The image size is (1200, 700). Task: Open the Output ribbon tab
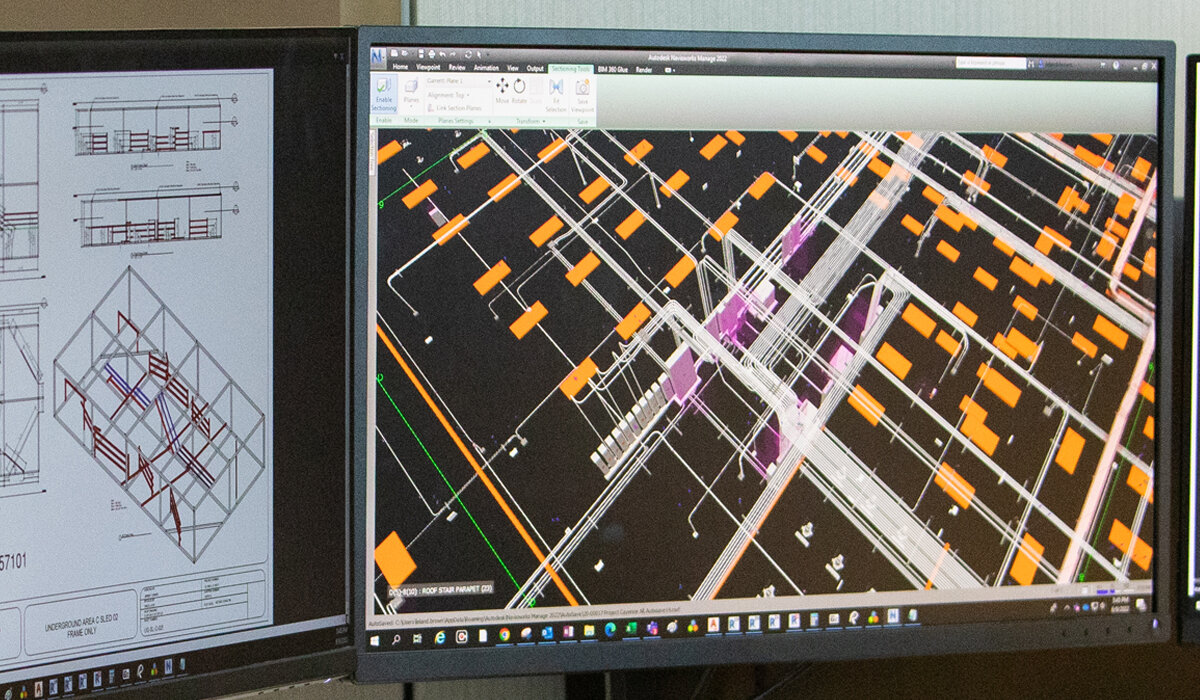(535, 68)
